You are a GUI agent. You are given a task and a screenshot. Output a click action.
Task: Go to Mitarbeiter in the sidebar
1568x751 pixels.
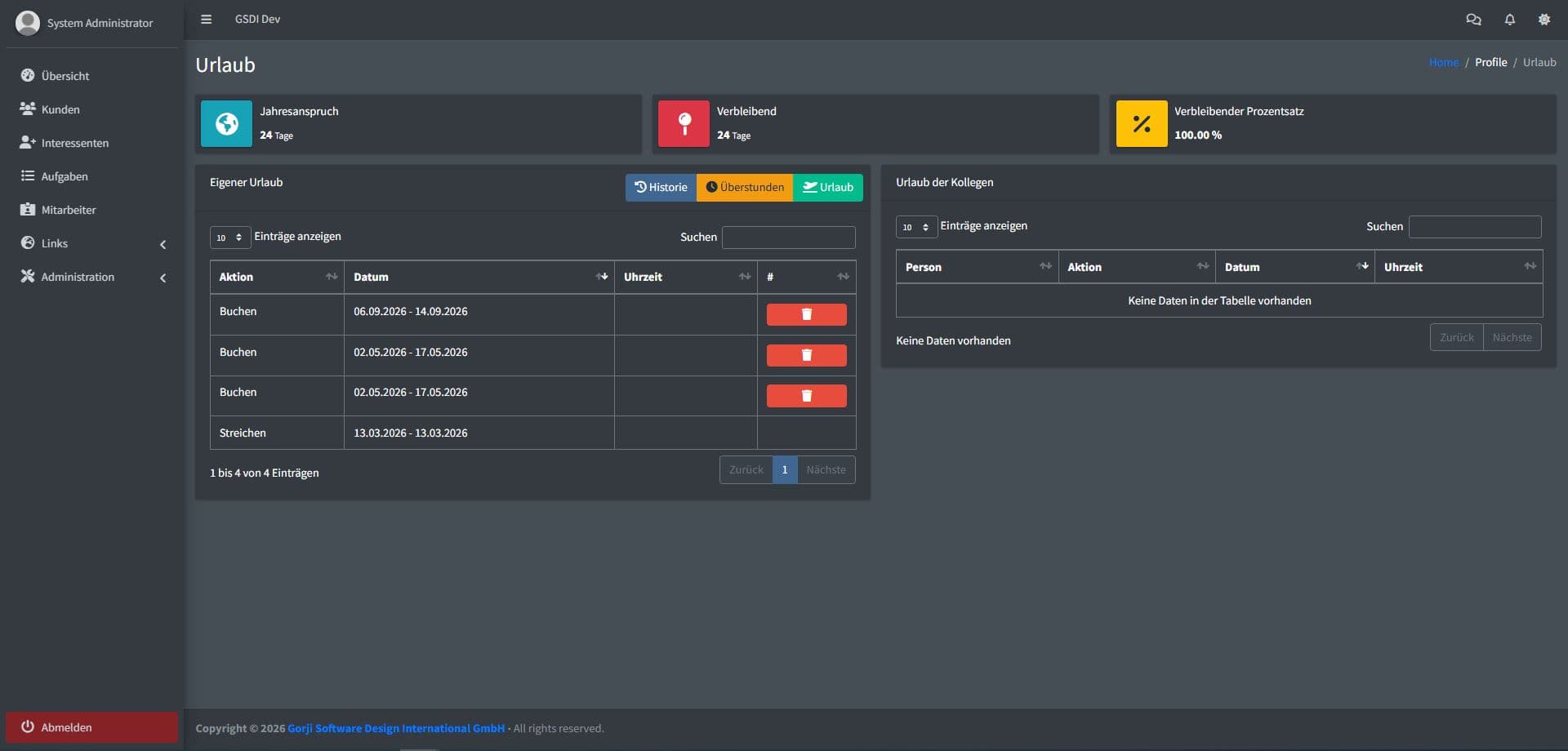69,210
